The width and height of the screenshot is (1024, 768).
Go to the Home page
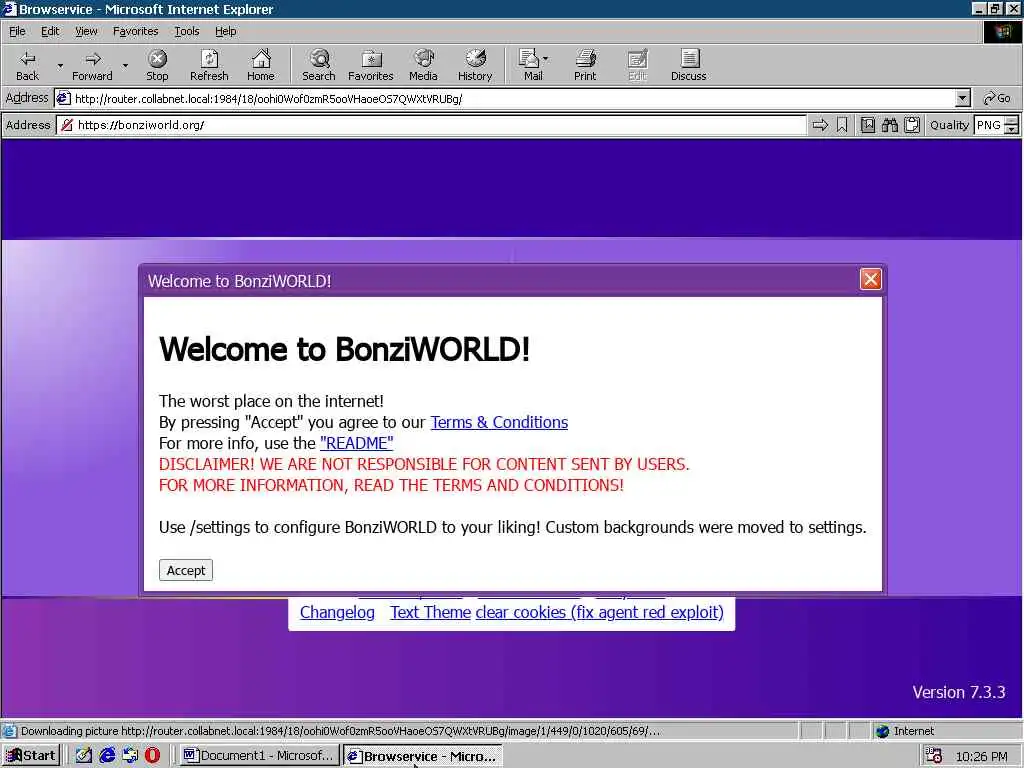261,65
